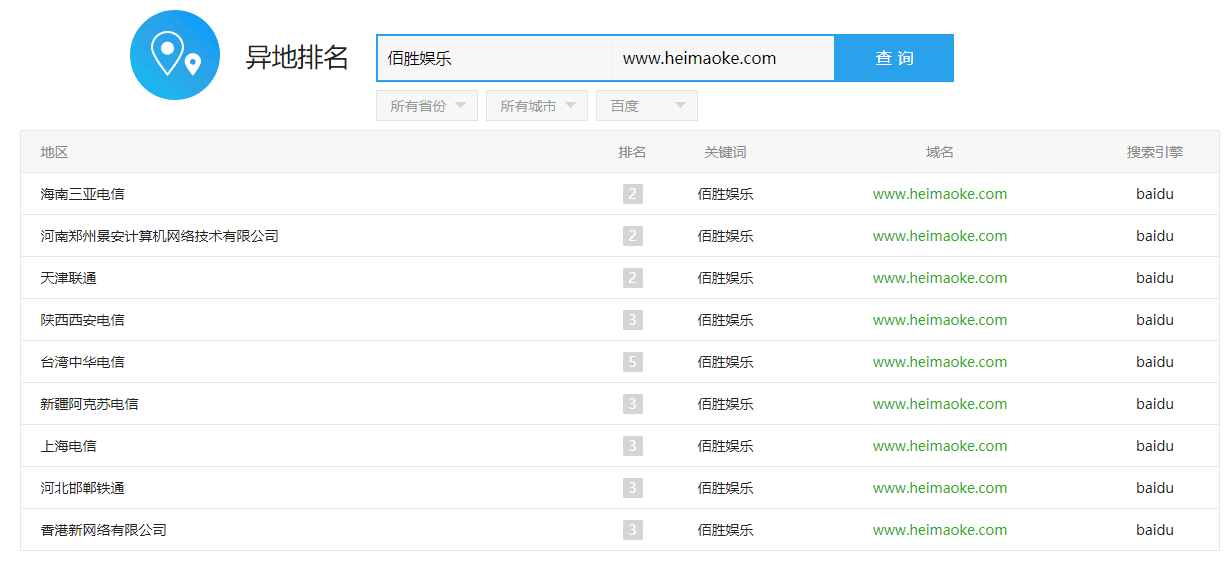This screenshot has height=575, width=1227.
Task: Select the 台湾中华电信 region row
Action: pyautogui.click(x=620, y=362)
